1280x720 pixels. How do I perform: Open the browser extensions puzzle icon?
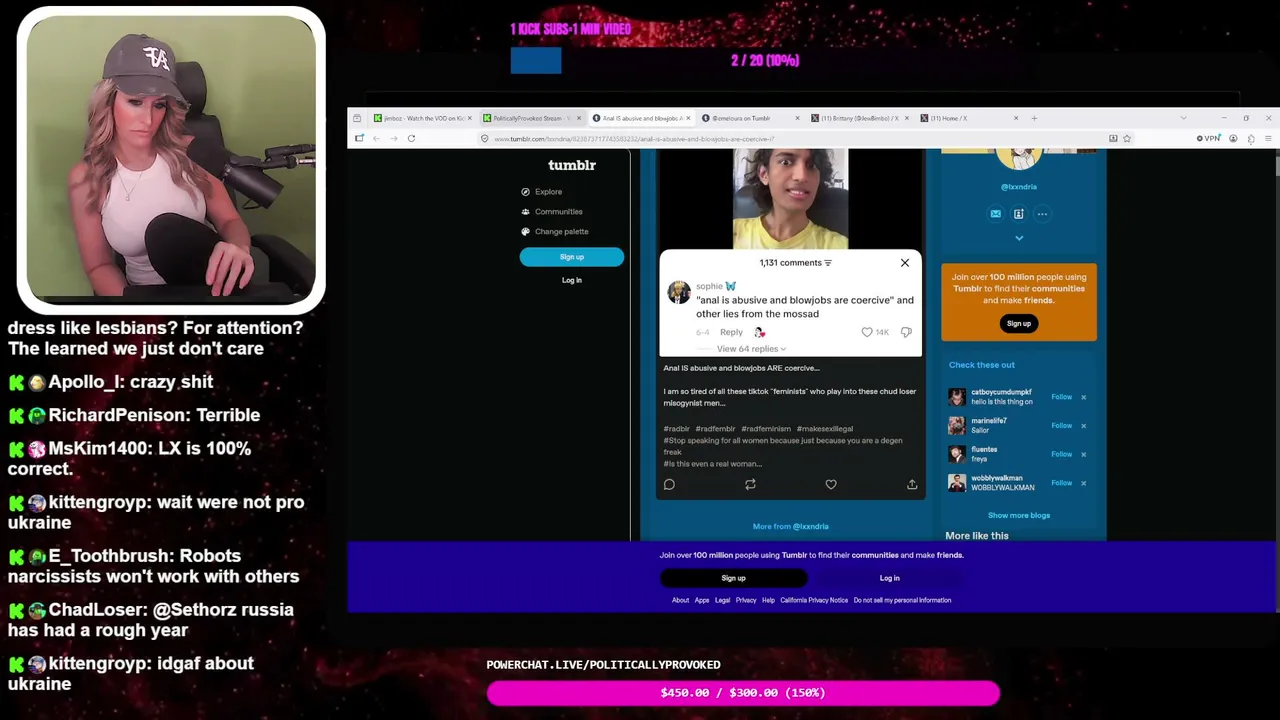tap(1251, 139)
